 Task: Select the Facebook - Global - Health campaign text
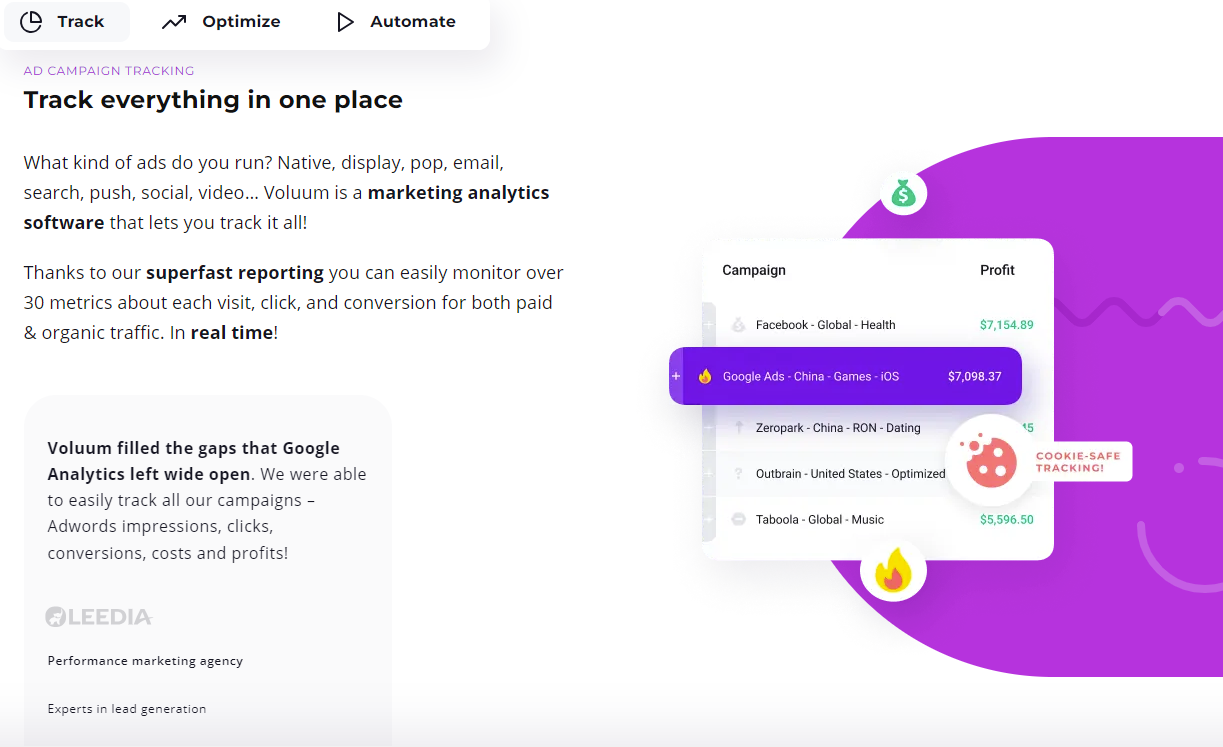point(825,325)
